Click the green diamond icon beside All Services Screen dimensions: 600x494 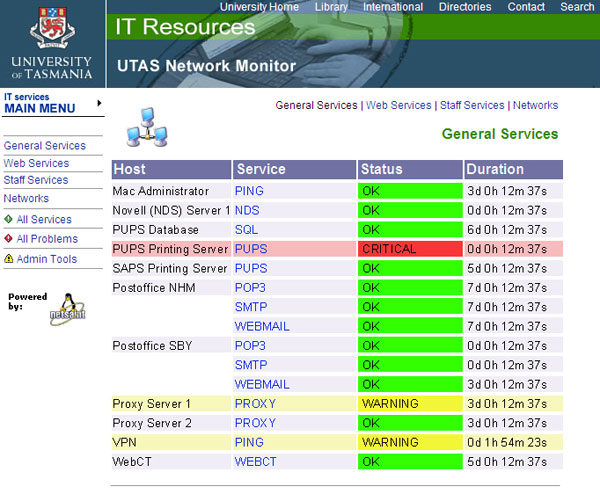8,219
